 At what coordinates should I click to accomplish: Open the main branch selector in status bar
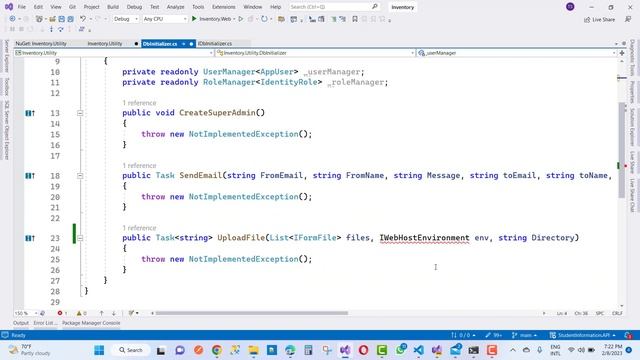524,335
